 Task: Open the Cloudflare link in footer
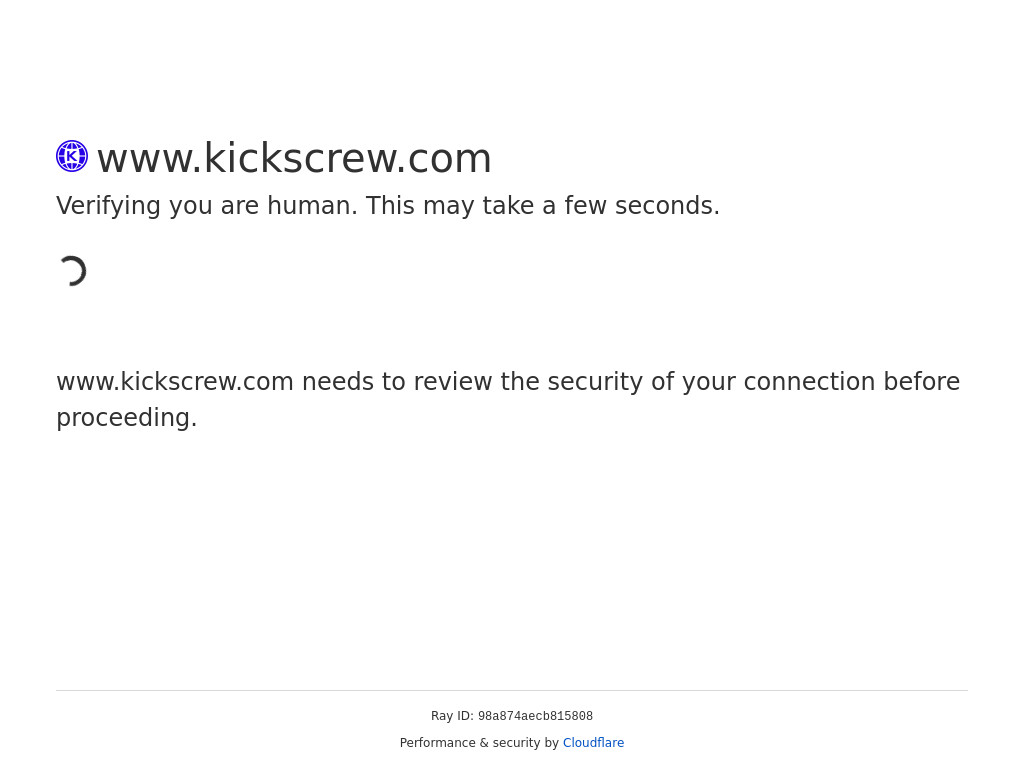(x=593, y=743)
